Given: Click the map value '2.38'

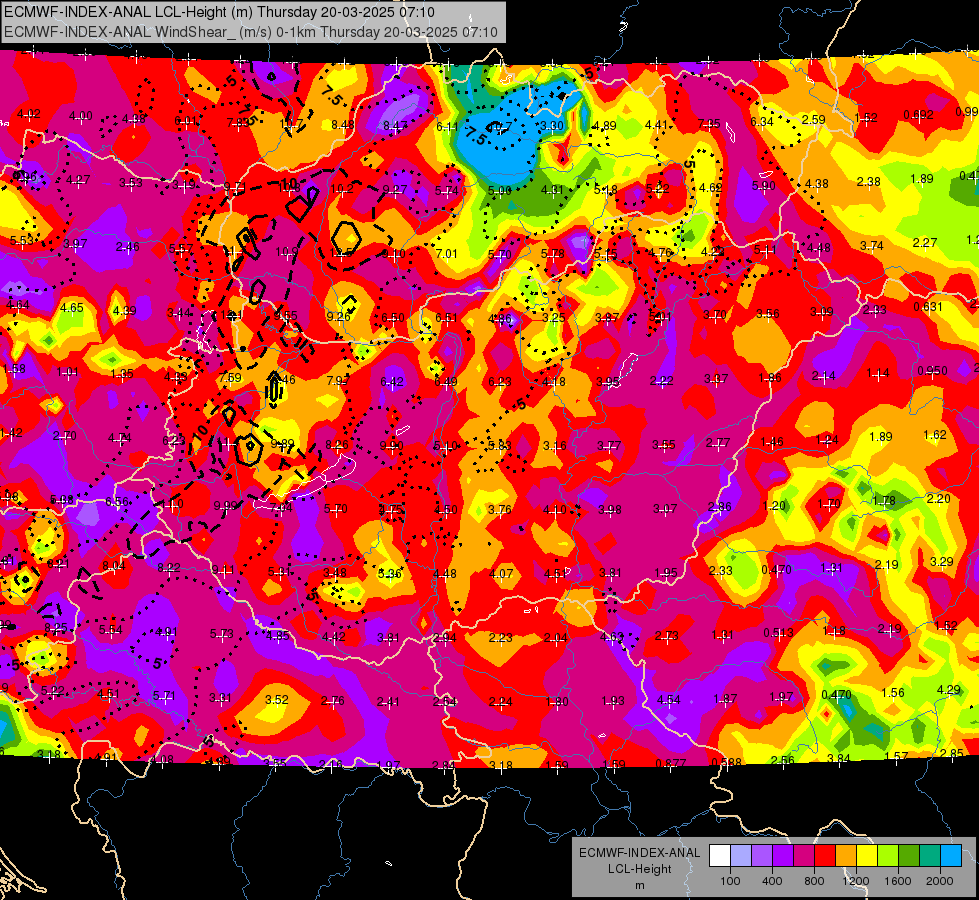Looking at the screenshot, I should coord(868,181).
